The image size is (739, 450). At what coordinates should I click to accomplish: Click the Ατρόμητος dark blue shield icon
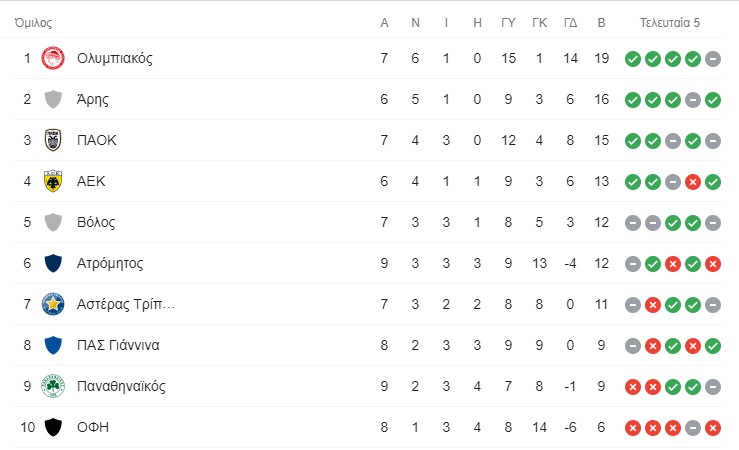53,263
